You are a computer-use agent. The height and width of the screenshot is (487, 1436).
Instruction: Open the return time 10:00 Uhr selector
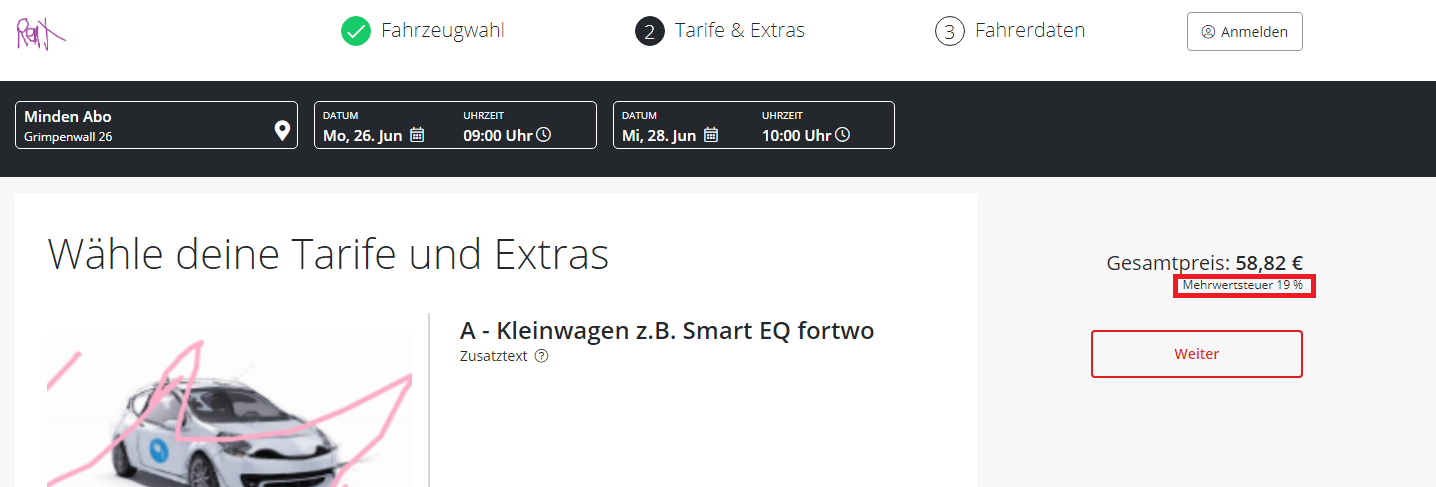(797, 135)
